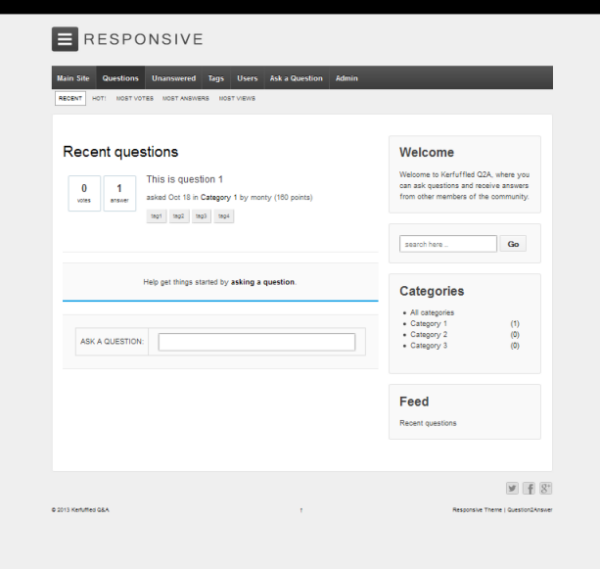Go to the Users tab
This screenshot has width=600, height=569.
[x=247, y=78]
